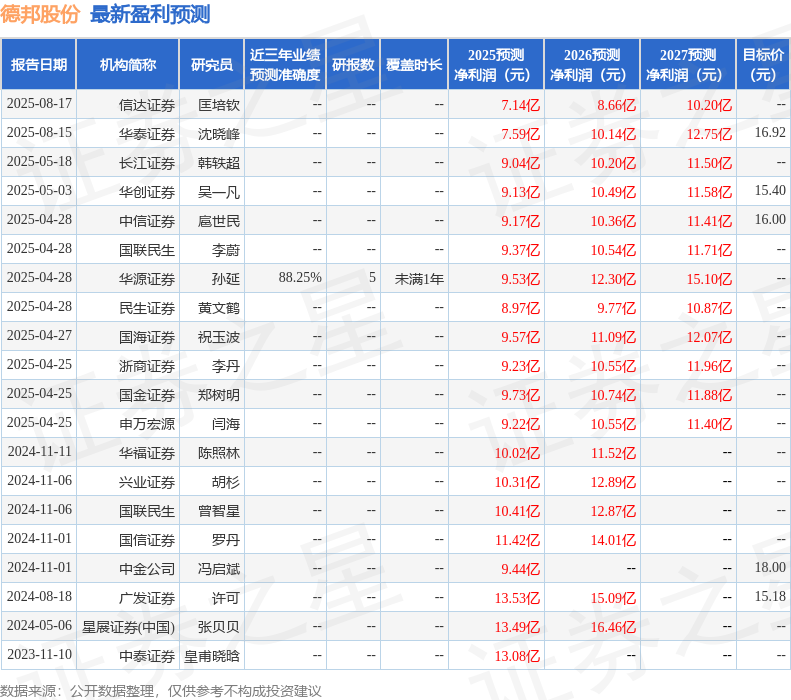Image resolution: width=791 pixels, height=700 pixels.
Task: Click the target price 15.18
Action: pos(770,597)
